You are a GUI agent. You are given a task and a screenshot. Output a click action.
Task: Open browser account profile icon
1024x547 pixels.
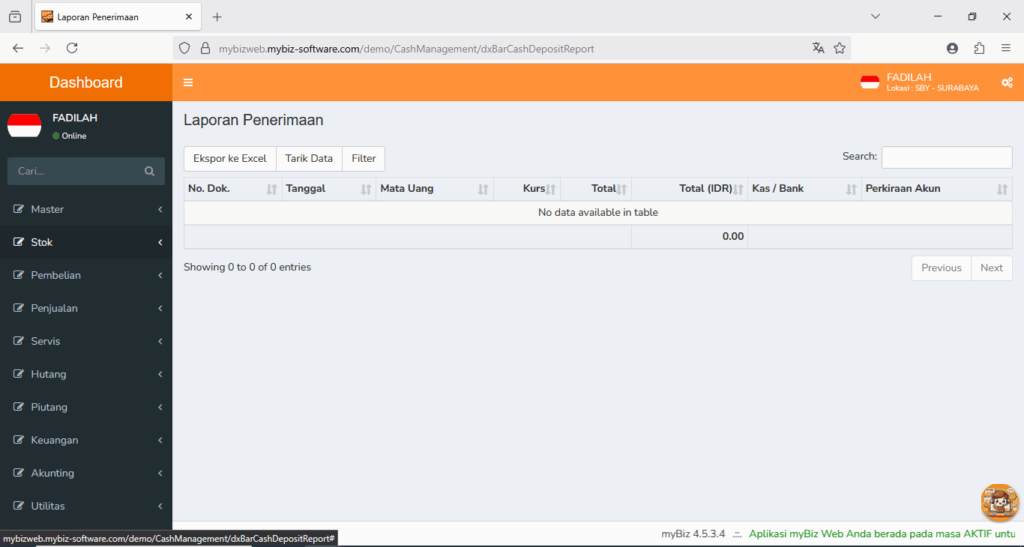[x=952, y=48]
